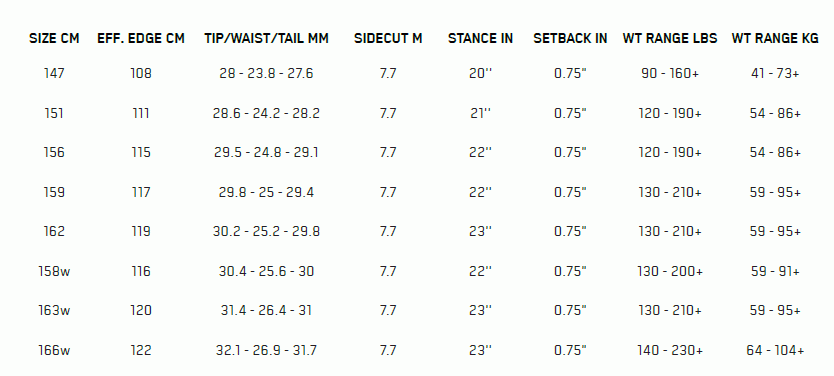Click the 32.1 - 26.9 - 31.7 dimensions cell
The image size is (834, 376).
pyautogui.click(x=266, y=350)
